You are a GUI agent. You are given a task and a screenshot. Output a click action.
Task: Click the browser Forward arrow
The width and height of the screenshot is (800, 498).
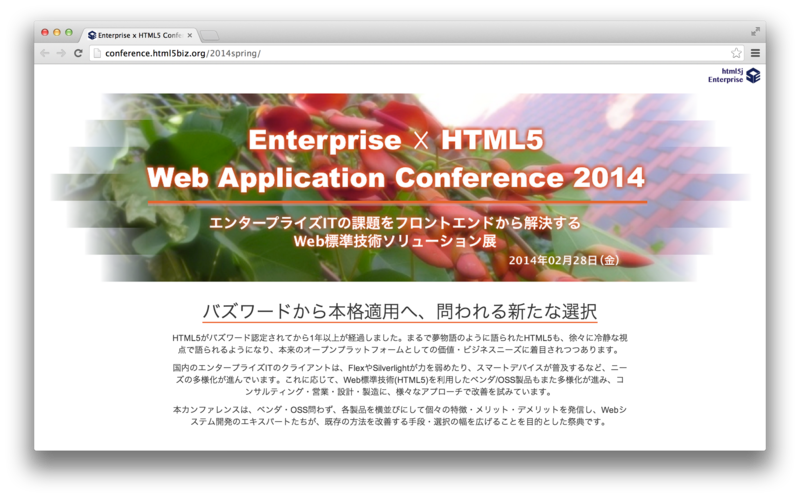pos(61,53)
